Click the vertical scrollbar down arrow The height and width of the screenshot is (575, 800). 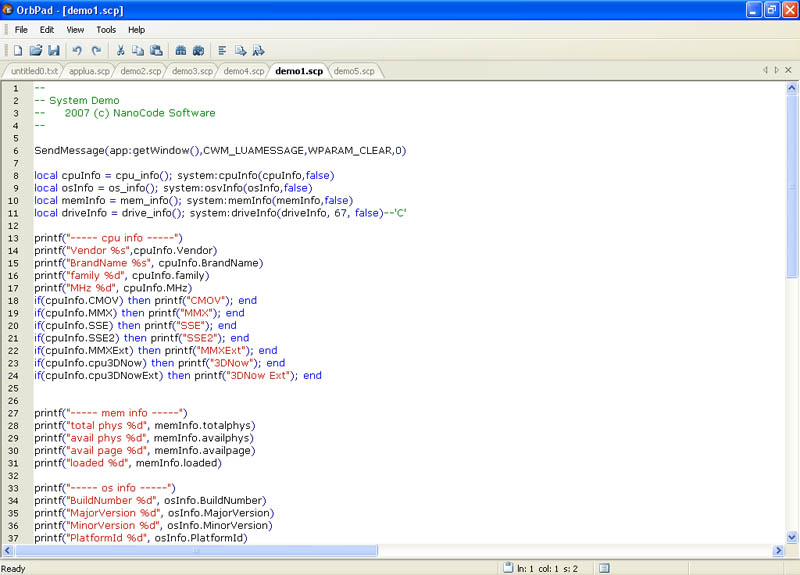tap(793, 537)
